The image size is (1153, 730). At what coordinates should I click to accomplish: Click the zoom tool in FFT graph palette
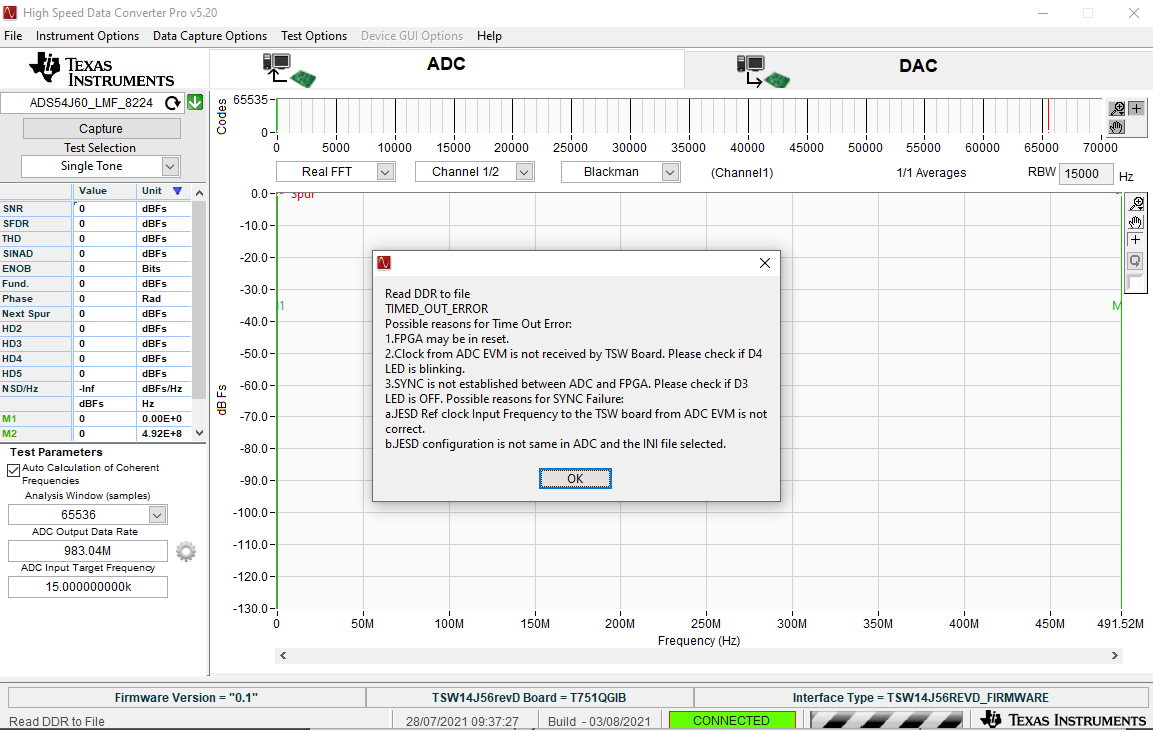tap(1136, 204)
